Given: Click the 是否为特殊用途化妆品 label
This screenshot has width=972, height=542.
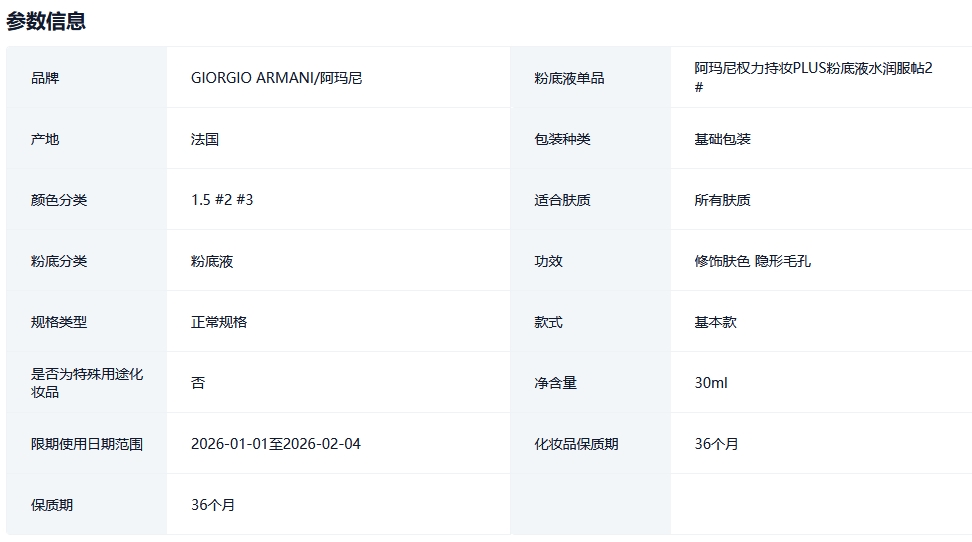Looking at the screenshot, I should (87, 382).
